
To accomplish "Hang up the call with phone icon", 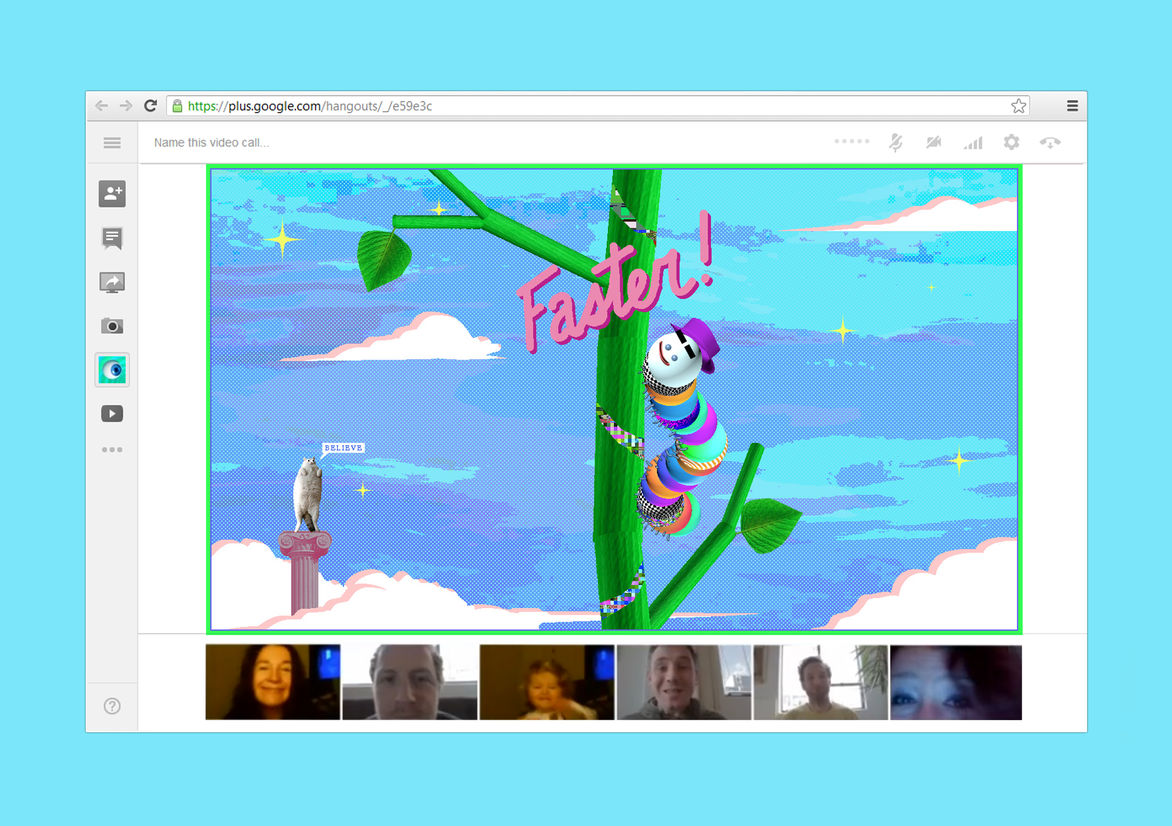I will 1050,143.
